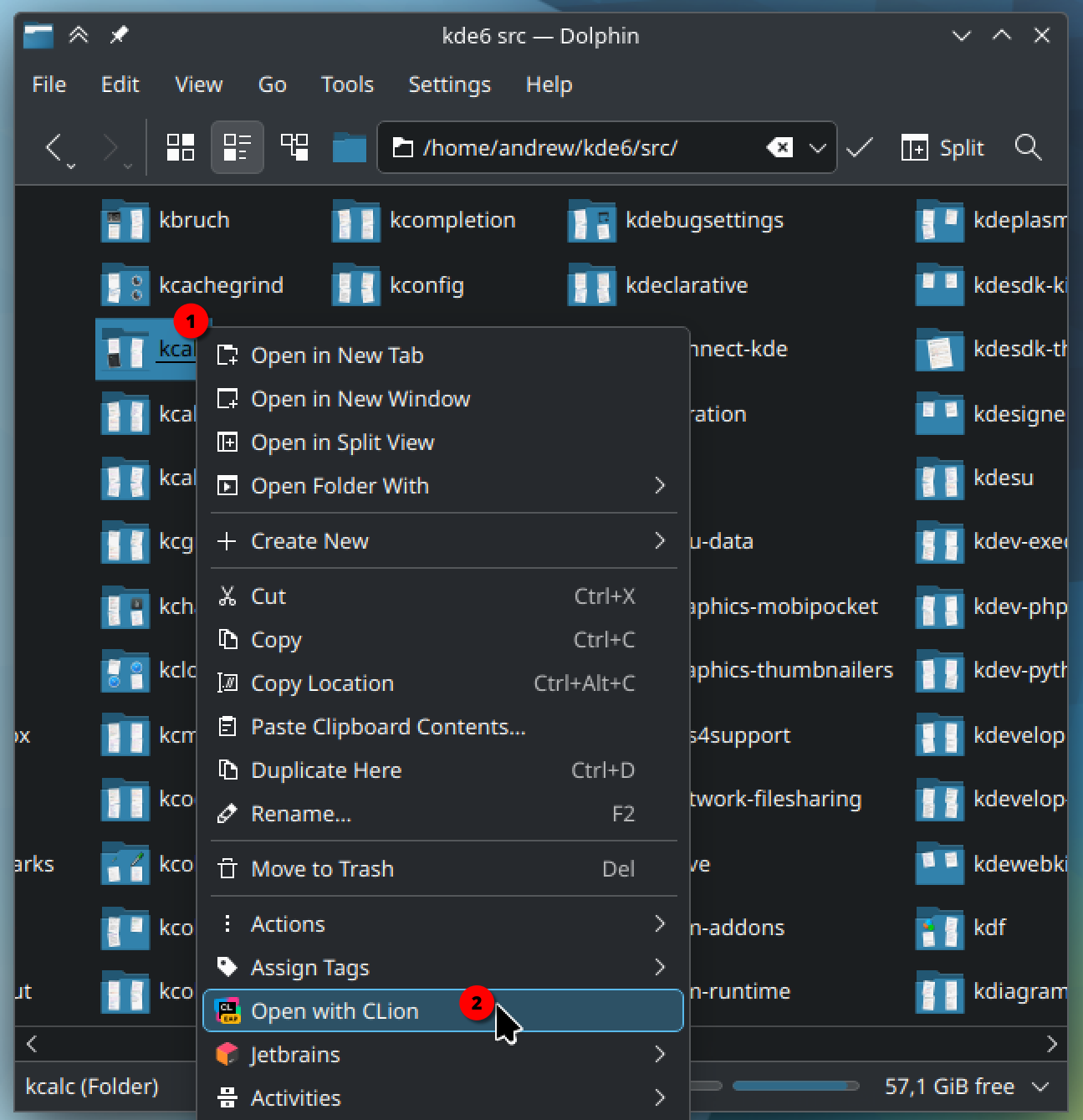Select Move to Trash entry

click(322, 869)
